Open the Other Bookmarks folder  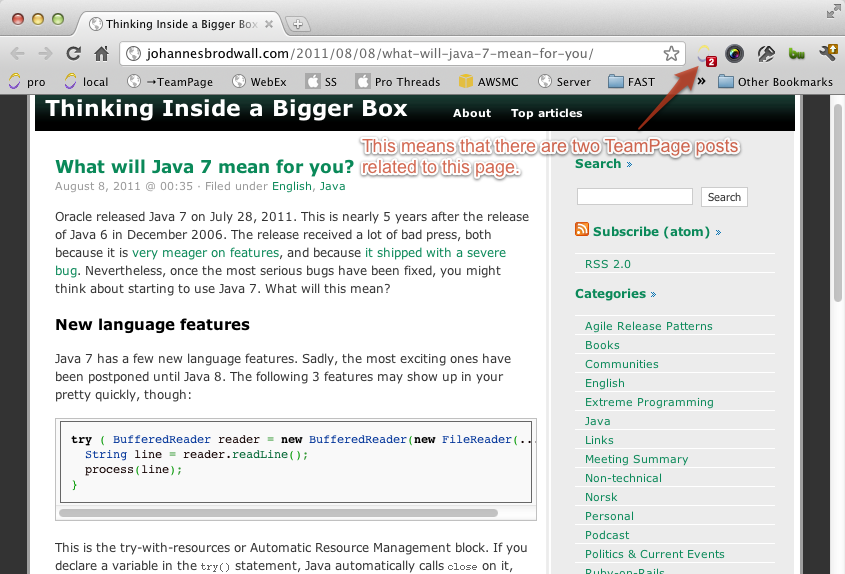point(775,82)
